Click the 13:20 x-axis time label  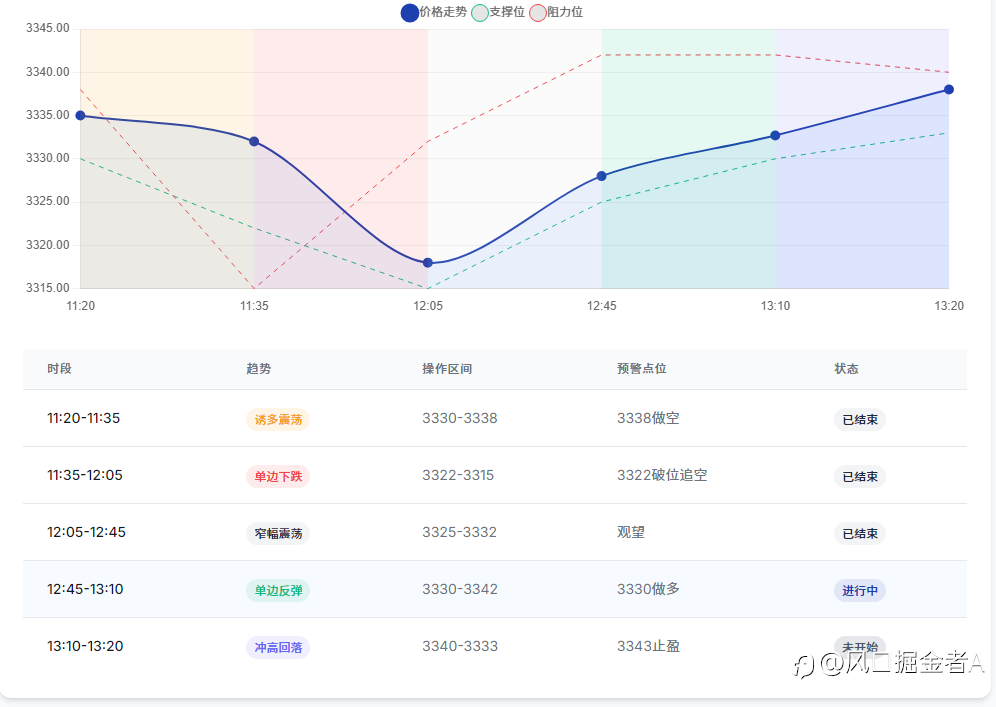(949, 306)
